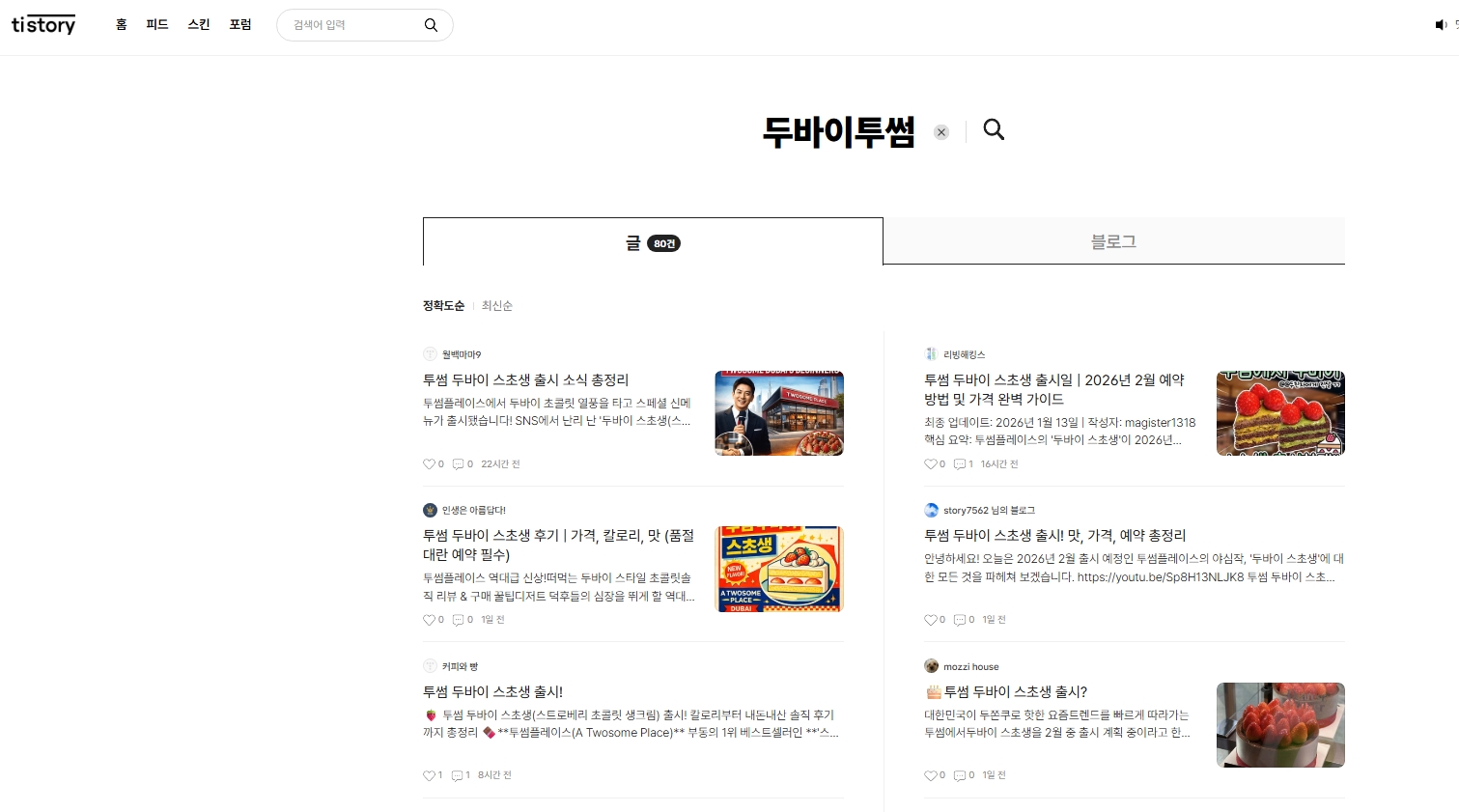Open post 투썸 두바이 스초생 출시일 2026년 2월 예약
Viewport: 1459px width, 812px height.
tap(1054, 390)
